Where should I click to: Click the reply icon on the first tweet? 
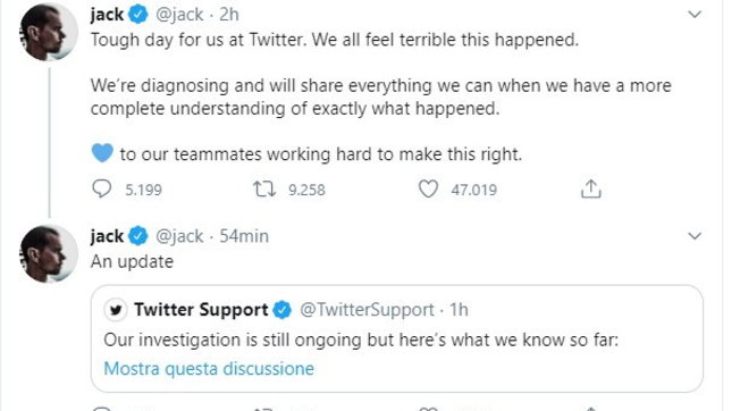coord(102,189)
